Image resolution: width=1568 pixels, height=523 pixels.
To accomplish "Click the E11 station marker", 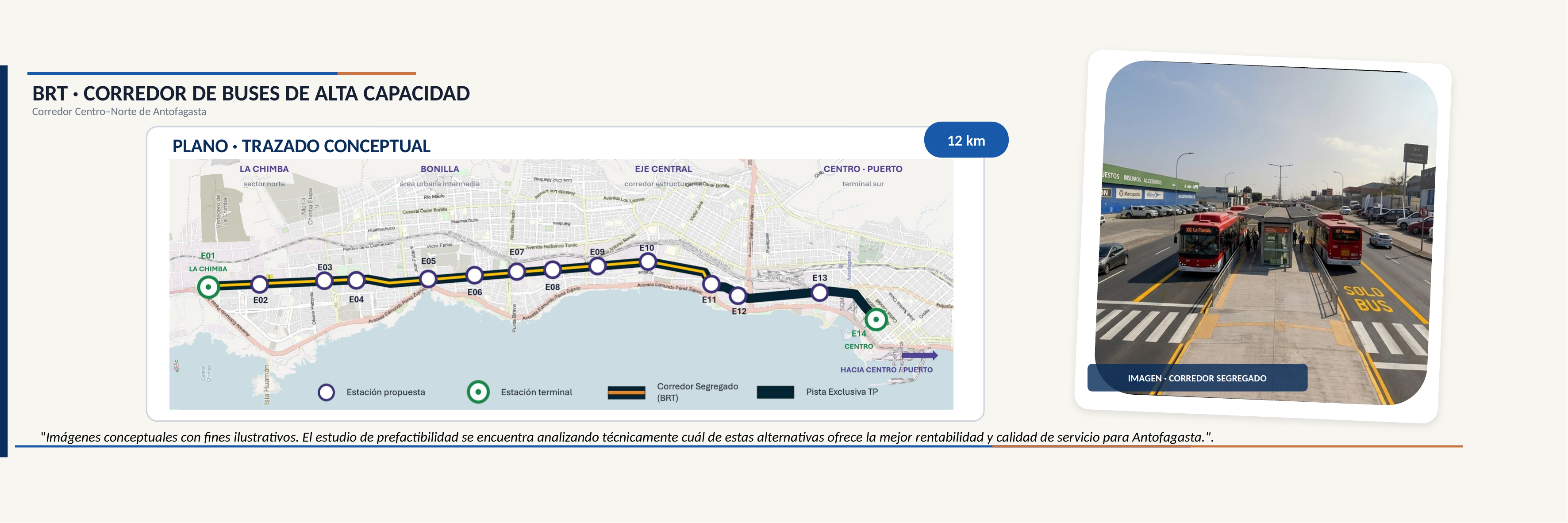I will pyautogui.click(x=711, y=284).
